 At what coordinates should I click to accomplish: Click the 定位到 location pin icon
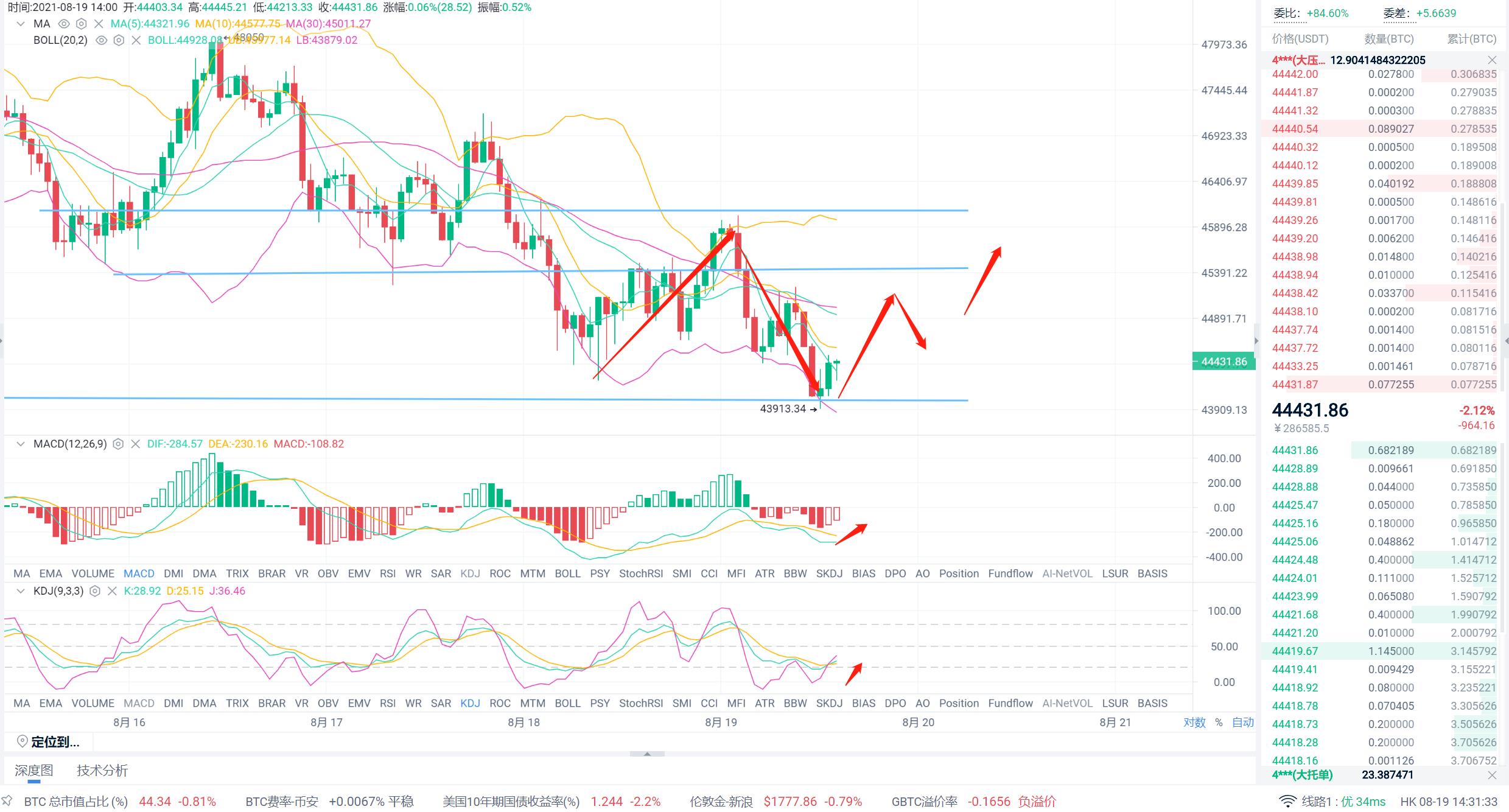[23, 741]
